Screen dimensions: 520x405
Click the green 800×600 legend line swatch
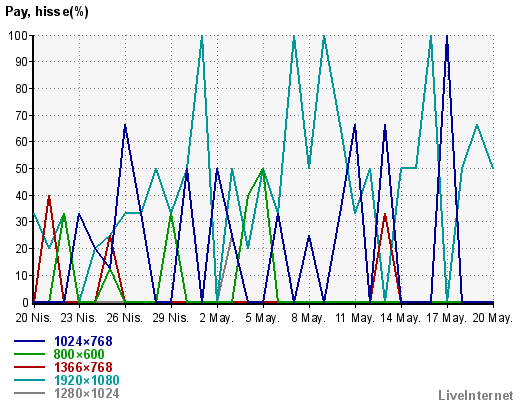29,354
